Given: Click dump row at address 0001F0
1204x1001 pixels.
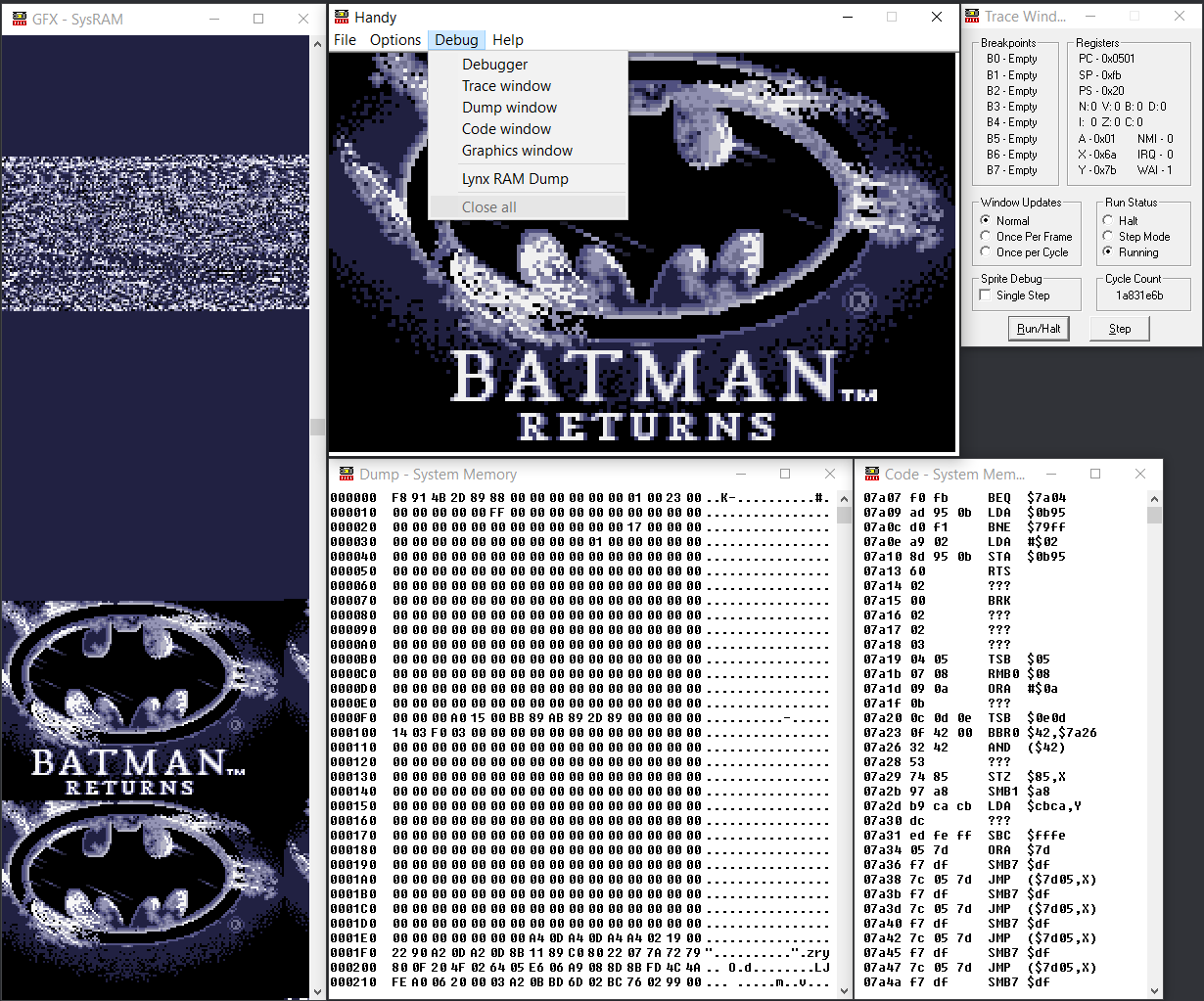Looking at the screenshot, I should pyautogui.click(x=580, y=952).
